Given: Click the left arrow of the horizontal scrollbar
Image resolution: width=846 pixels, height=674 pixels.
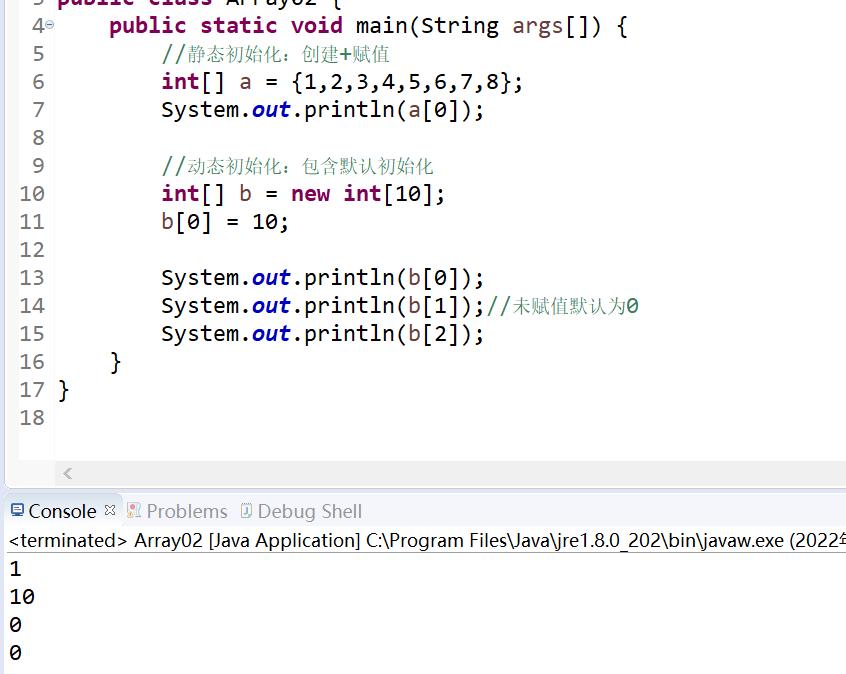Looking at the screenshot, I should pos(67,473).
